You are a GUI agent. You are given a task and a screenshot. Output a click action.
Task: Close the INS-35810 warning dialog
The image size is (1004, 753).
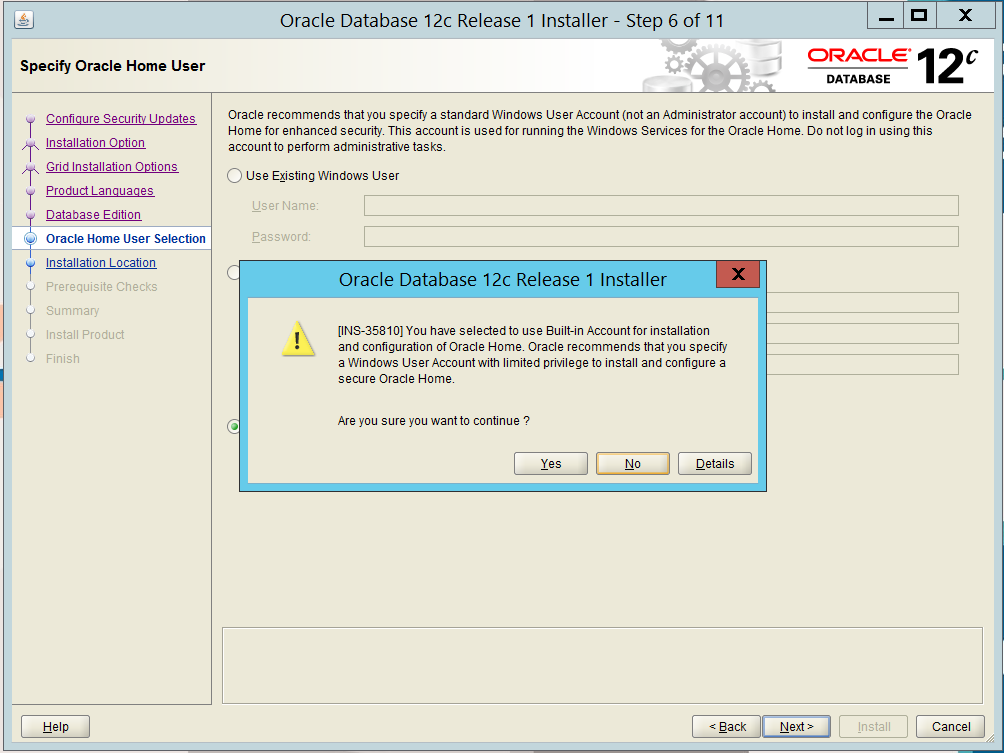pos(737,274)
